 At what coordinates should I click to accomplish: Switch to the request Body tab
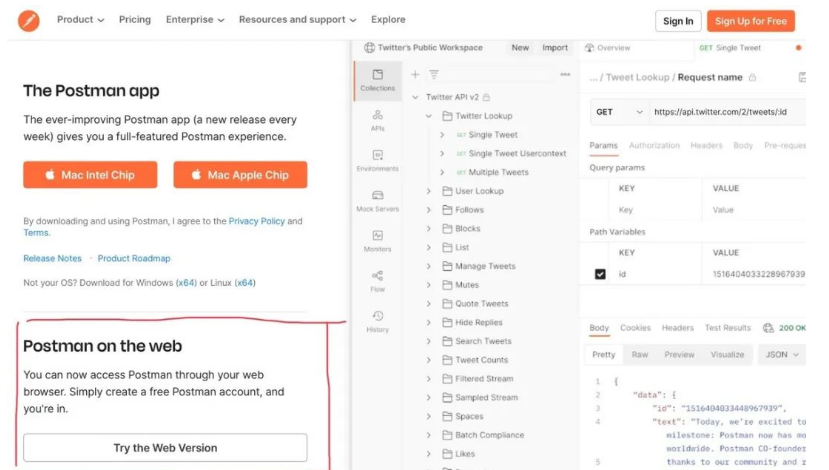coord(743,145)
